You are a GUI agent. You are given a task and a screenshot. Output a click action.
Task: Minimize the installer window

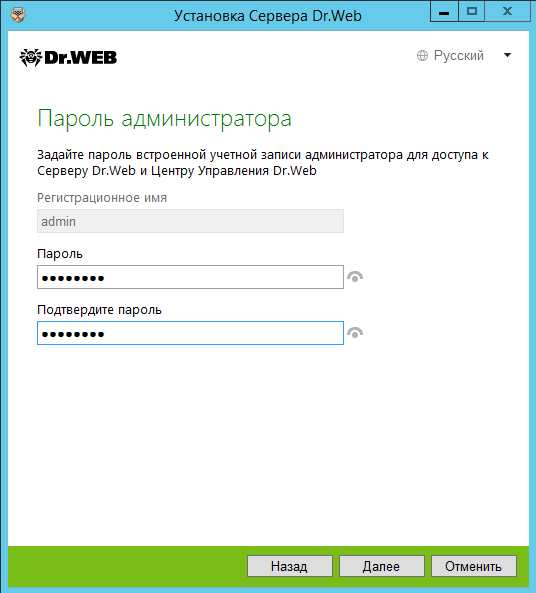(444, 11)
